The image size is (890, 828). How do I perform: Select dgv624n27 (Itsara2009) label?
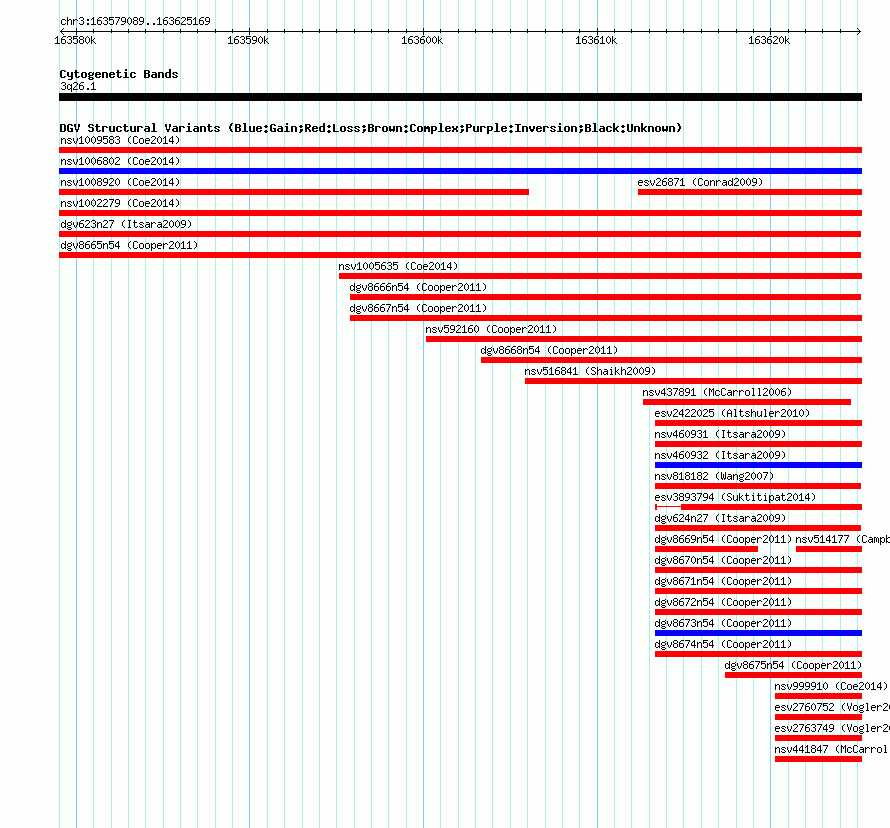coord(720,518)
